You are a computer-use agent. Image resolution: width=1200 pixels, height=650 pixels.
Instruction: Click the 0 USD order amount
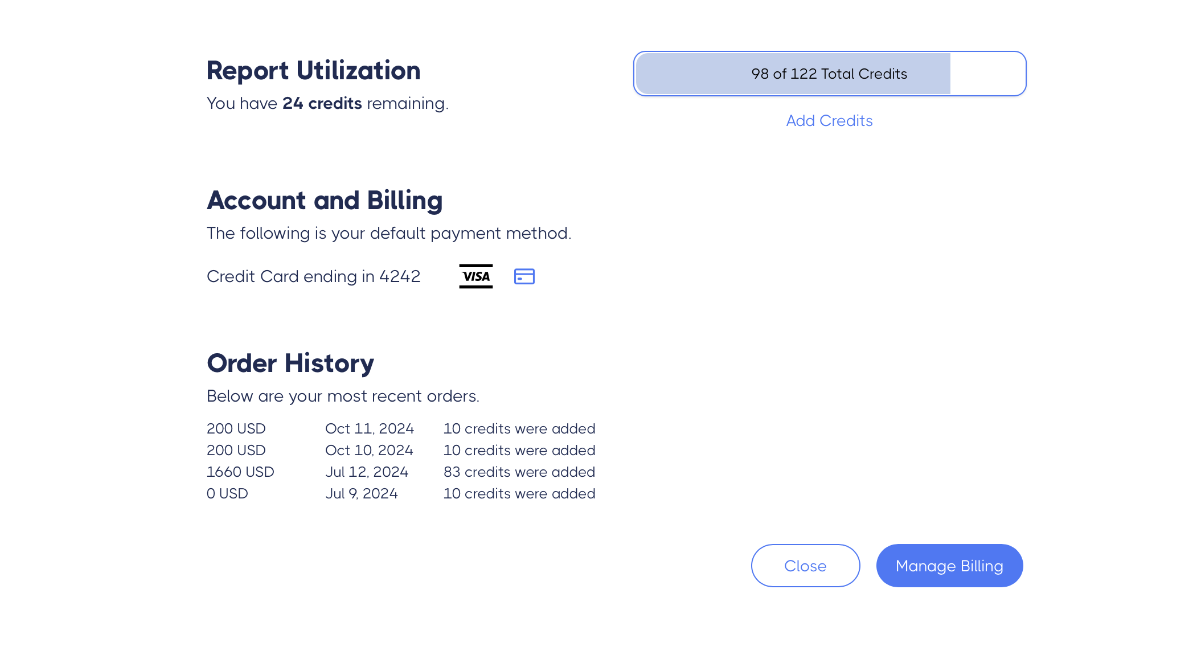227,494
